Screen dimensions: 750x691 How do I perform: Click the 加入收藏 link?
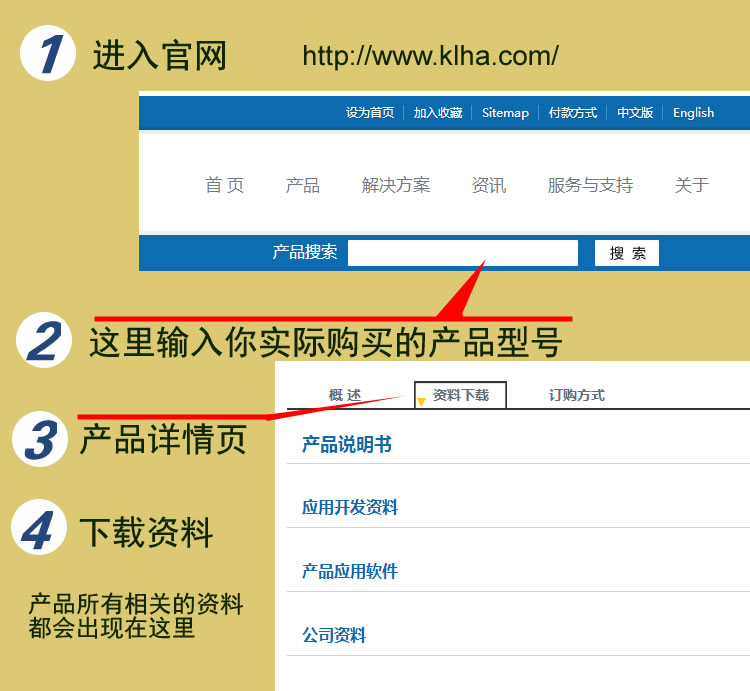(x=438, y=113)
